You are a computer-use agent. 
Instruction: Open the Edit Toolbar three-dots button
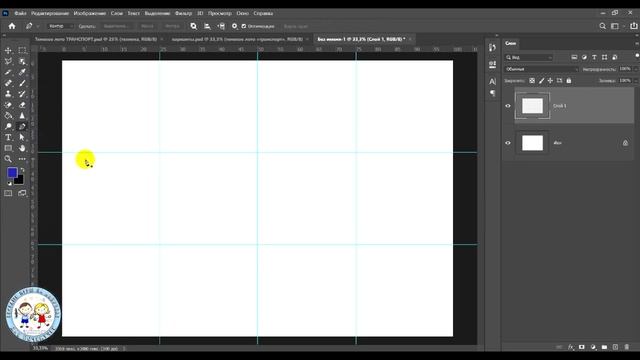pyautogui.click(x=22, y=159)
